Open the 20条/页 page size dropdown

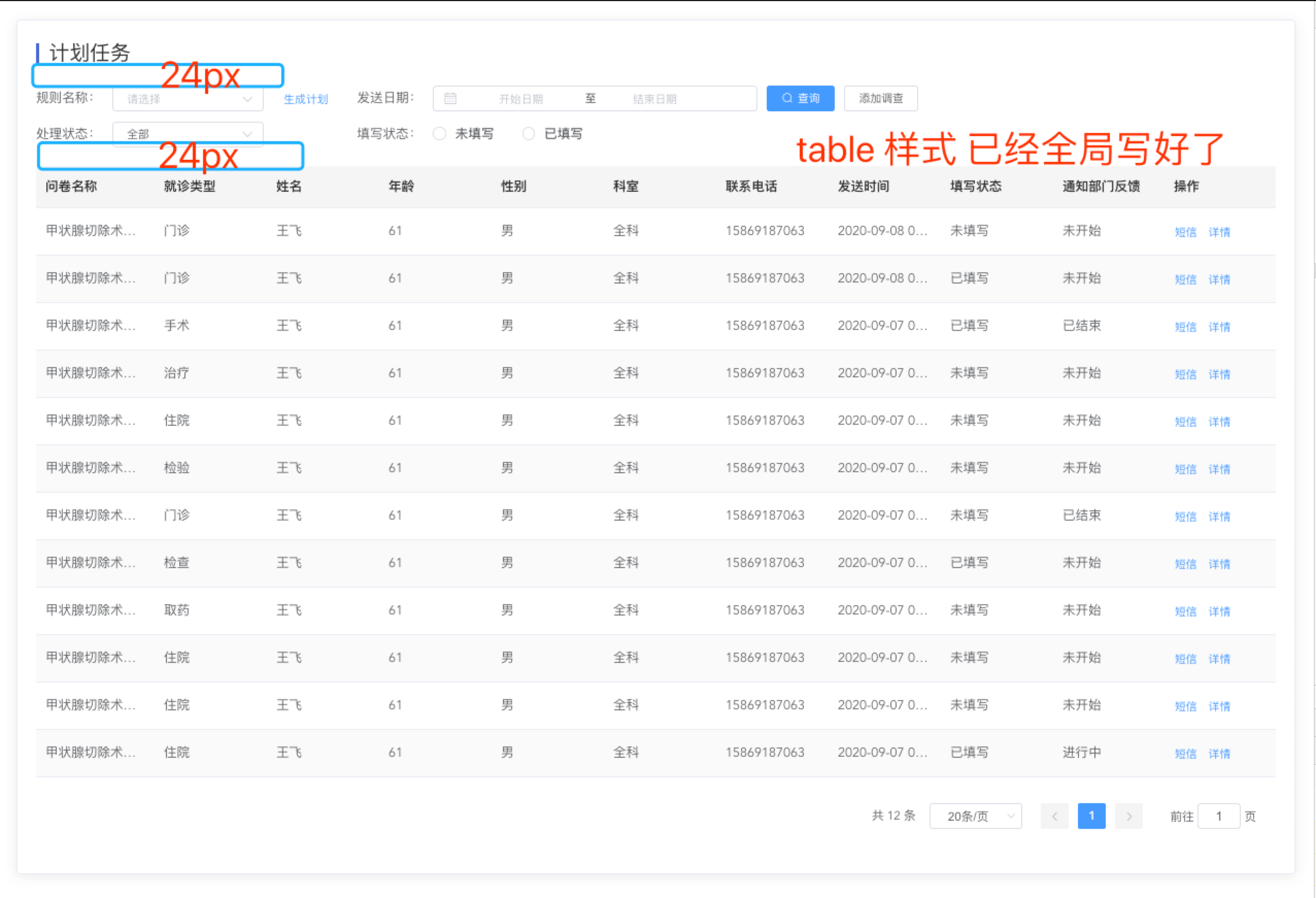(976, 816)
